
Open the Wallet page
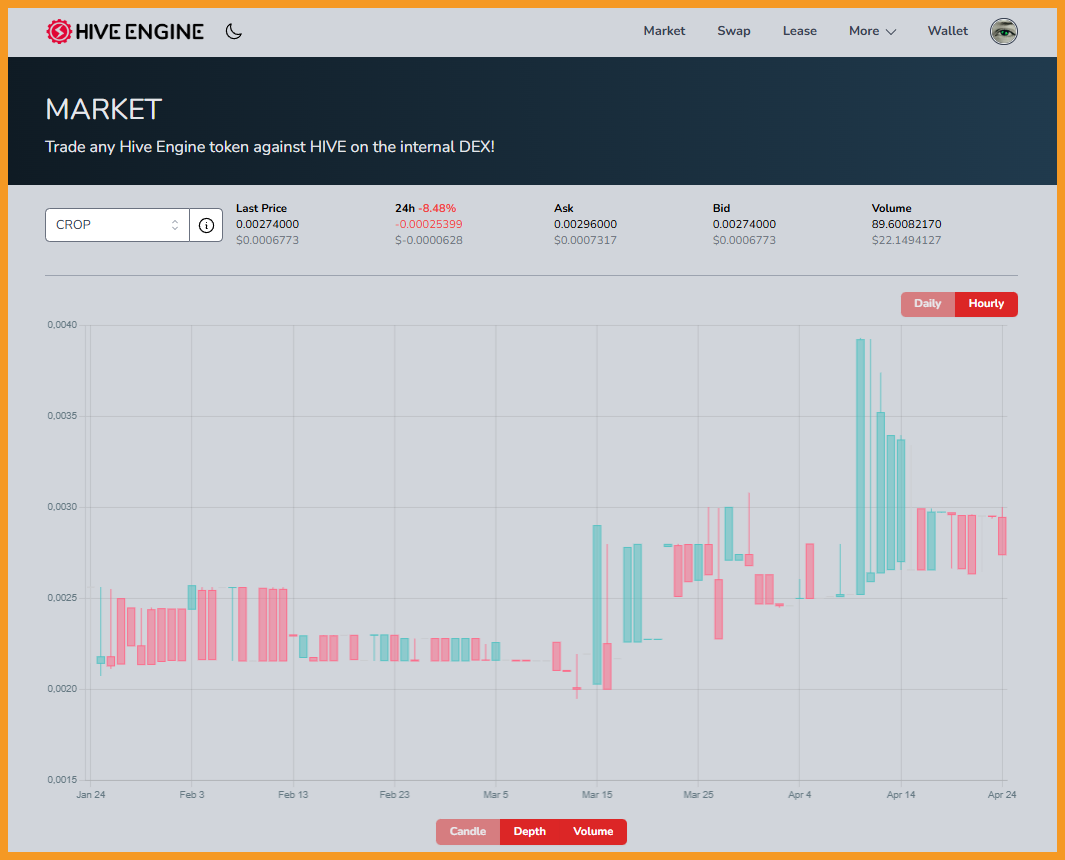(947, 31)
